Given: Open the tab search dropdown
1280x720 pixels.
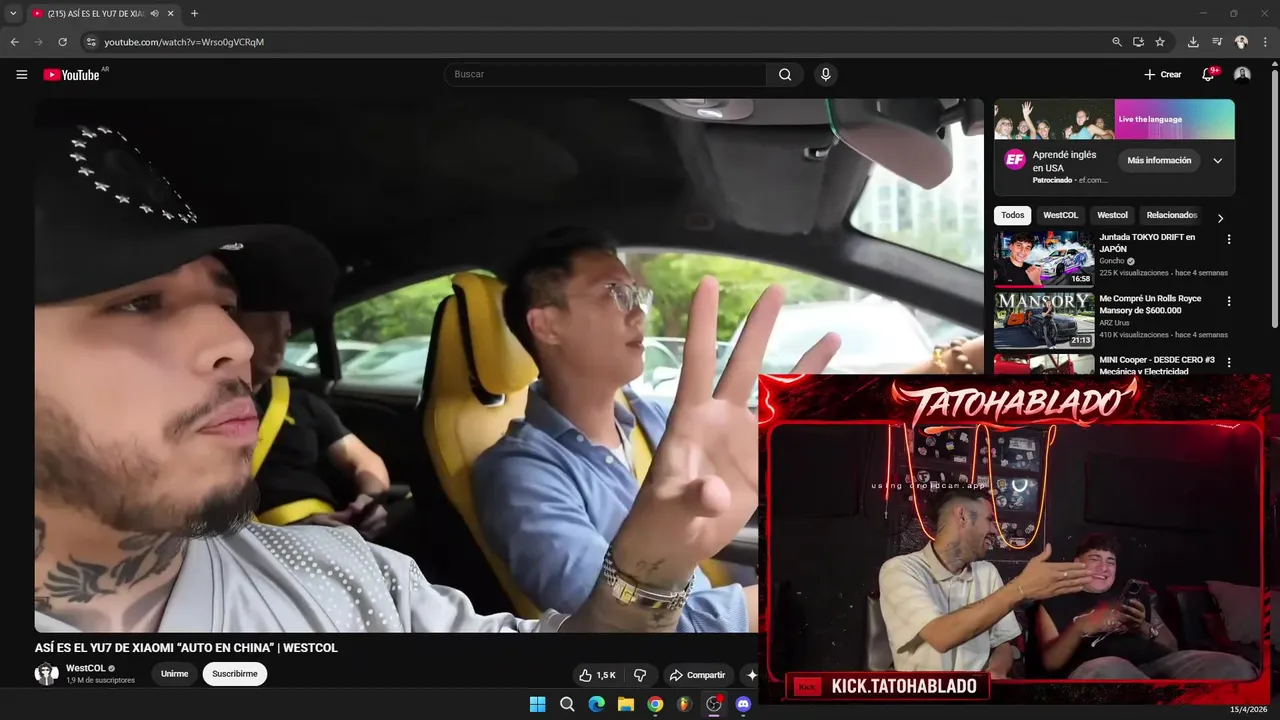Looking at the screenshot, I should click(x=13, y=13).
